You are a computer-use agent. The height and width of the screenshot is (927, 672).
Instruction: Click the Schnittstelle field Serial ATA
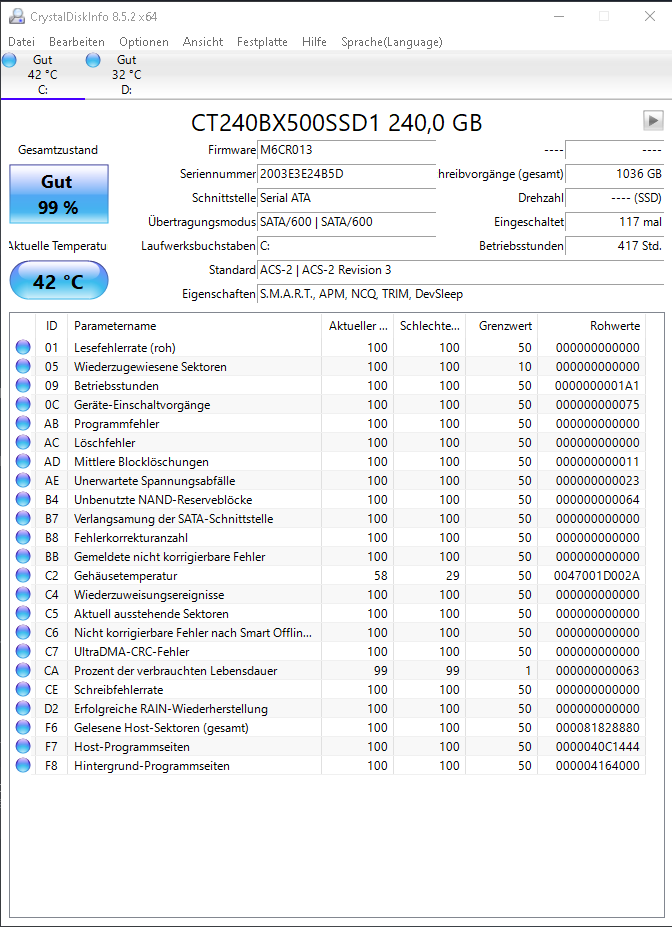(346, 198)
